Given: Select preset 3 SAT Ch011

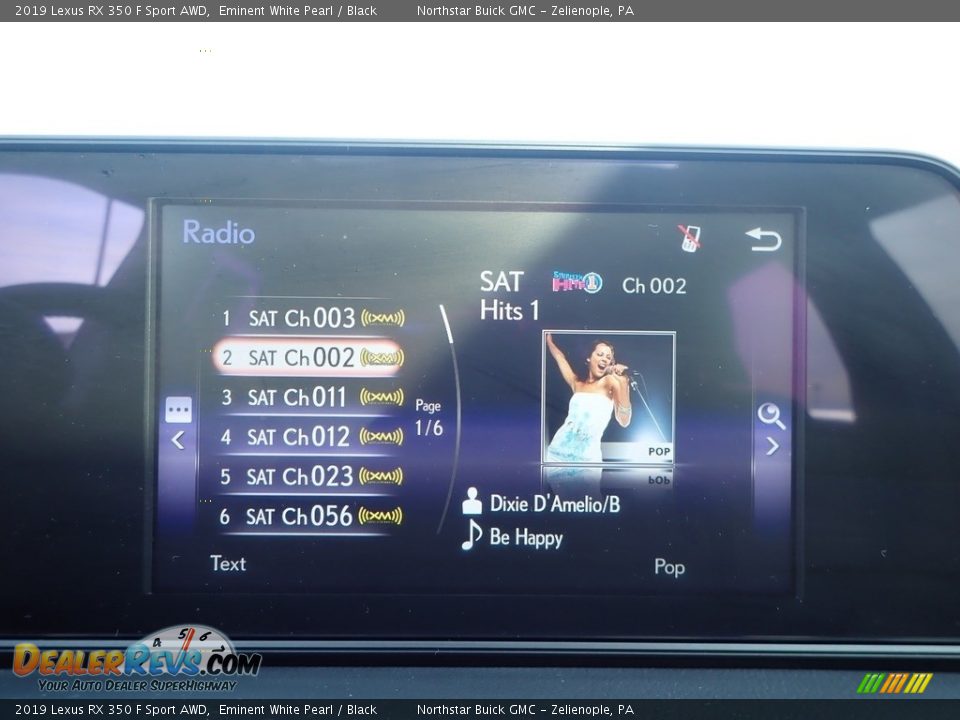Looking at the screenshot, I should [x=300, y=397].
